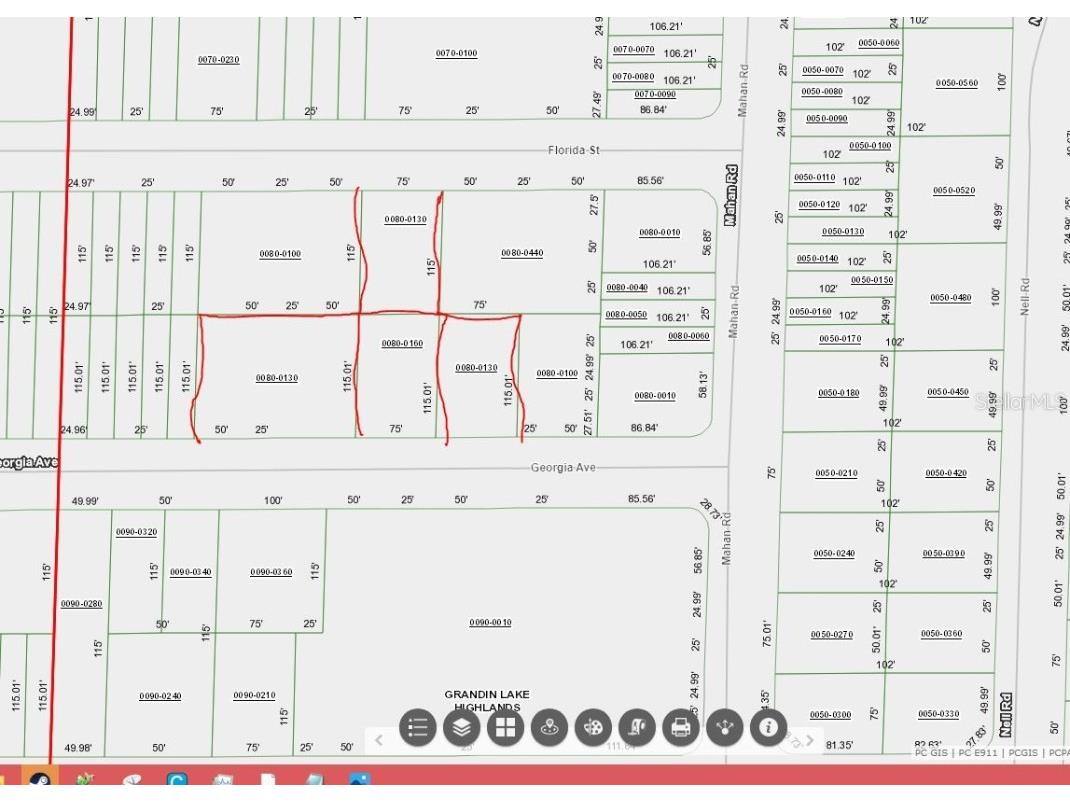Open the draw palette tool

click(593, 727)
